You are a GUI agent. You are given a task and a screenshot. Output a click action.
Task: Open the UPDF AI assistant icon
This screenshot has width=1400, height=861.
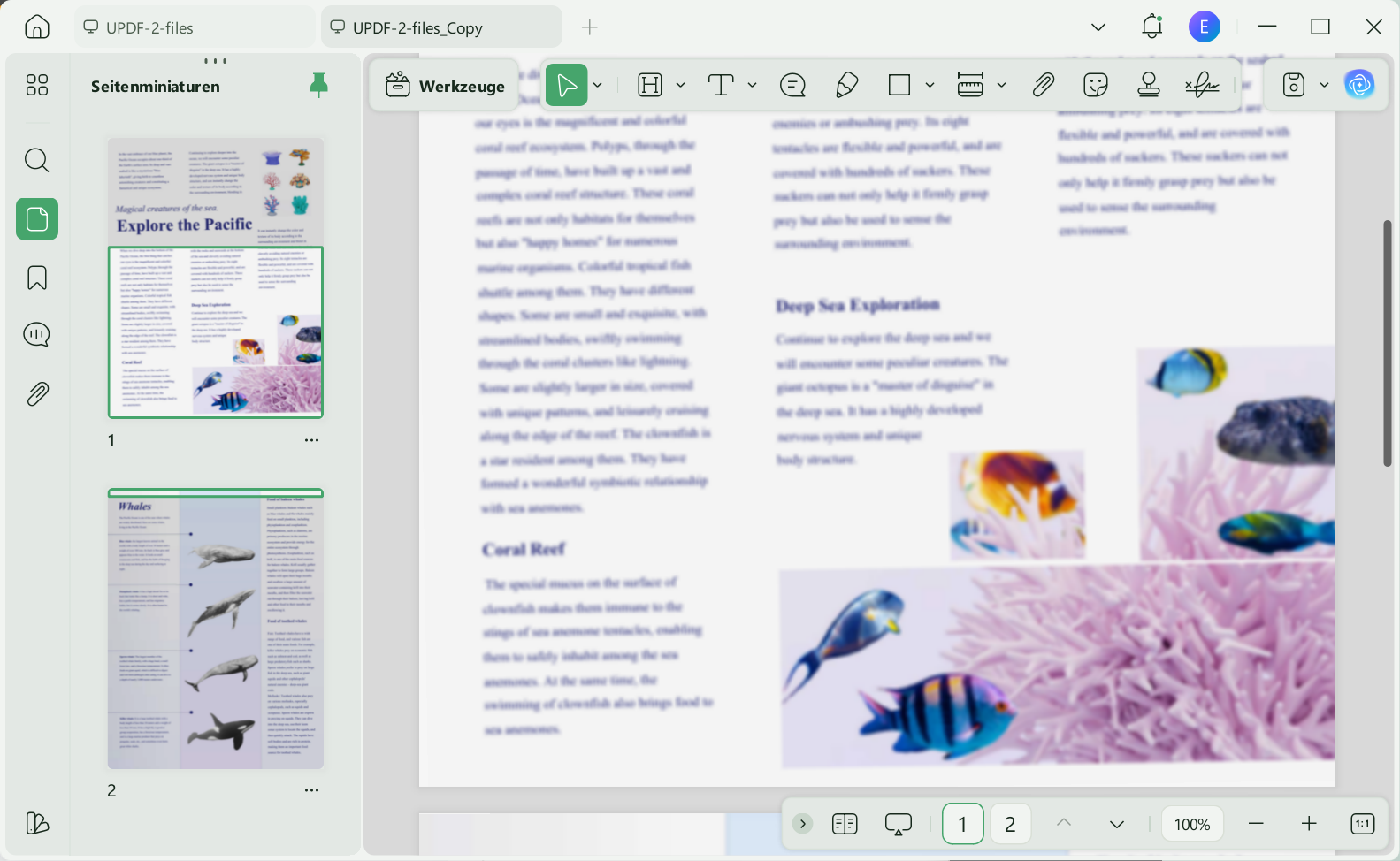tap(1359, 85)
